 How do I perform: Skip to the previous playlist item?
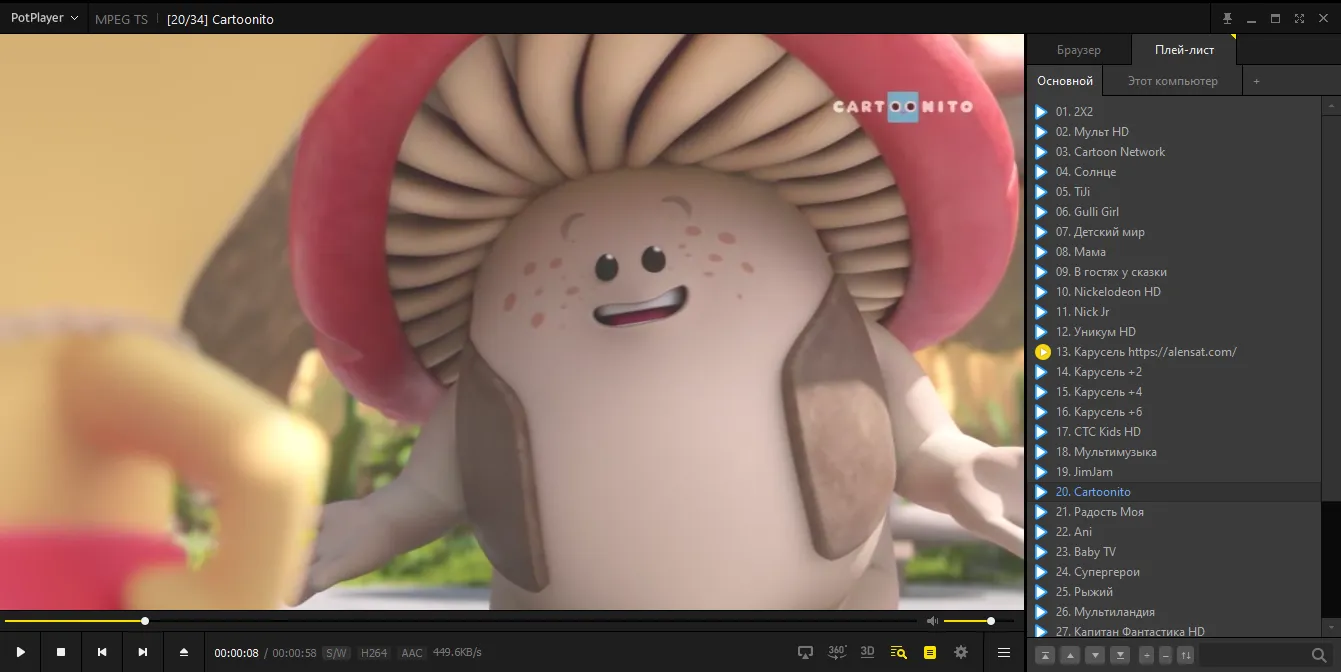pyautogui.click(x=102, y=652)
